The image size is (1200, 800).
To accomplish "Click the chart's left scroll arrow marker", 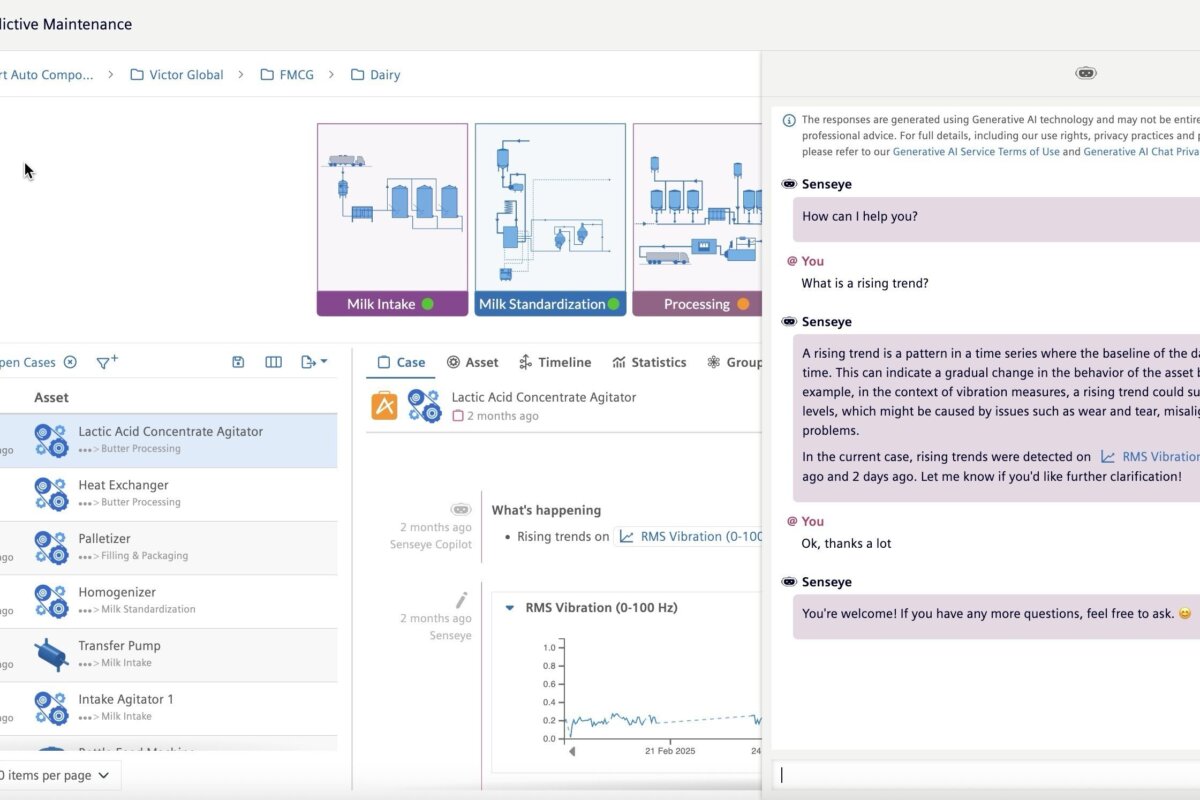I will coord(572,751).
